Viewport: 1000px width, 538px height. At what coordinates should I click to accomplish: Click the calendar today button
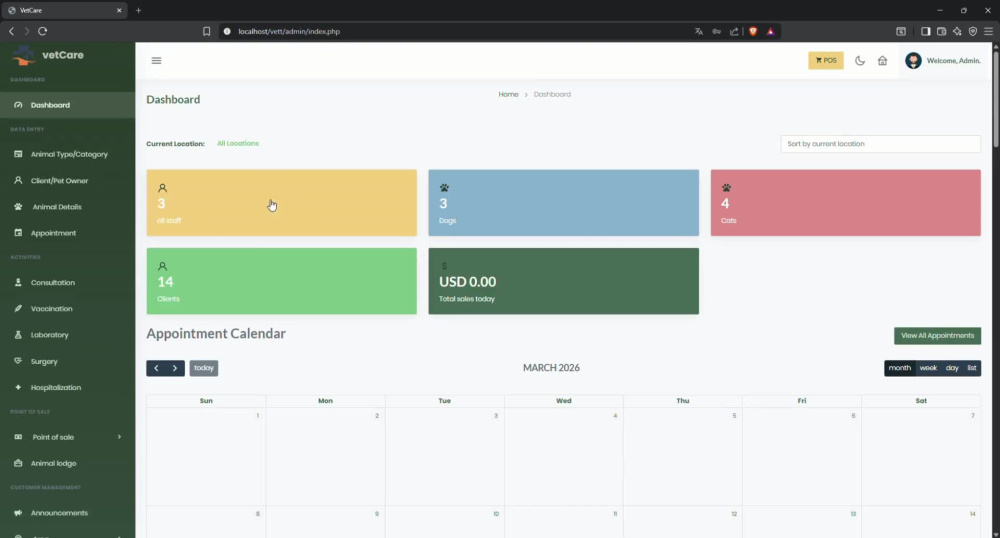[x=204, y=368]
